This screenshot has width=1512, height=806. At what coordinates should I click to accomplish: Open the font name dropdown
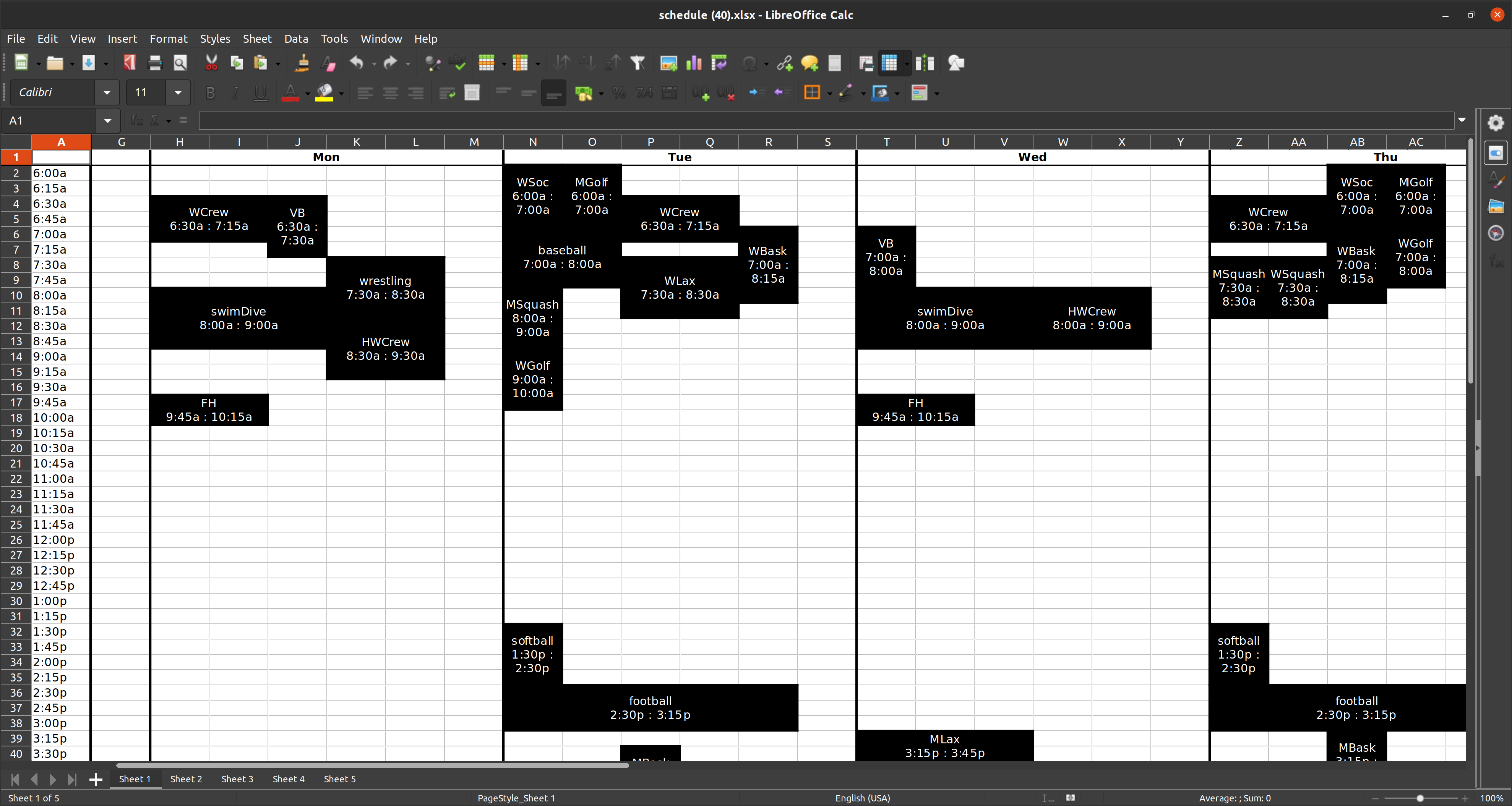pyautogui.click(x=107, y=92)
